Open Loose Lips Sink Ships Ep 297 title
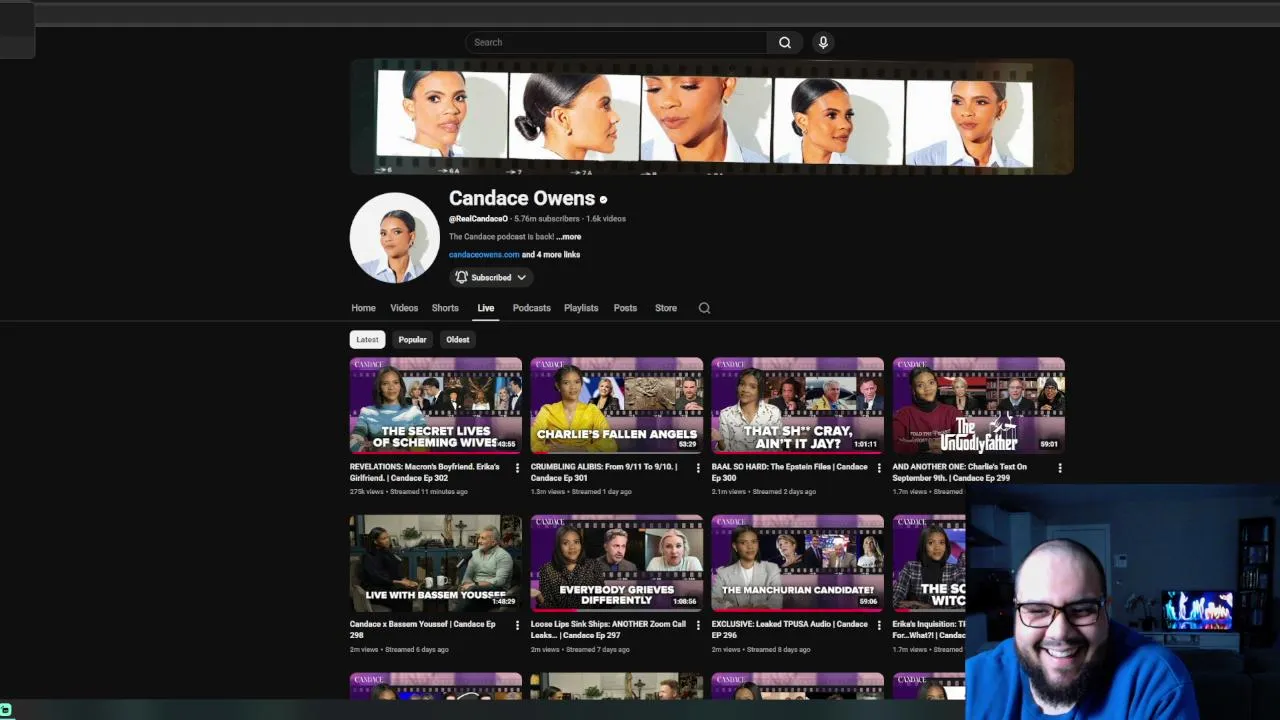Image resolution: width=1280 pixels, height=720 pixels. pos(608,630)
